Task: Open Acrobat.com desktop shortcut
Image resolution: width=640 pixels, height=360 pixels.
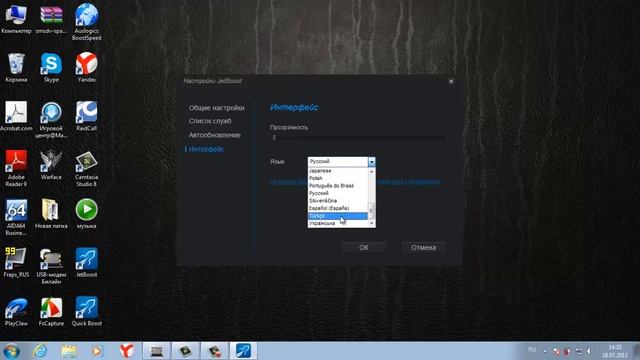Action: [x=16, y=116]
